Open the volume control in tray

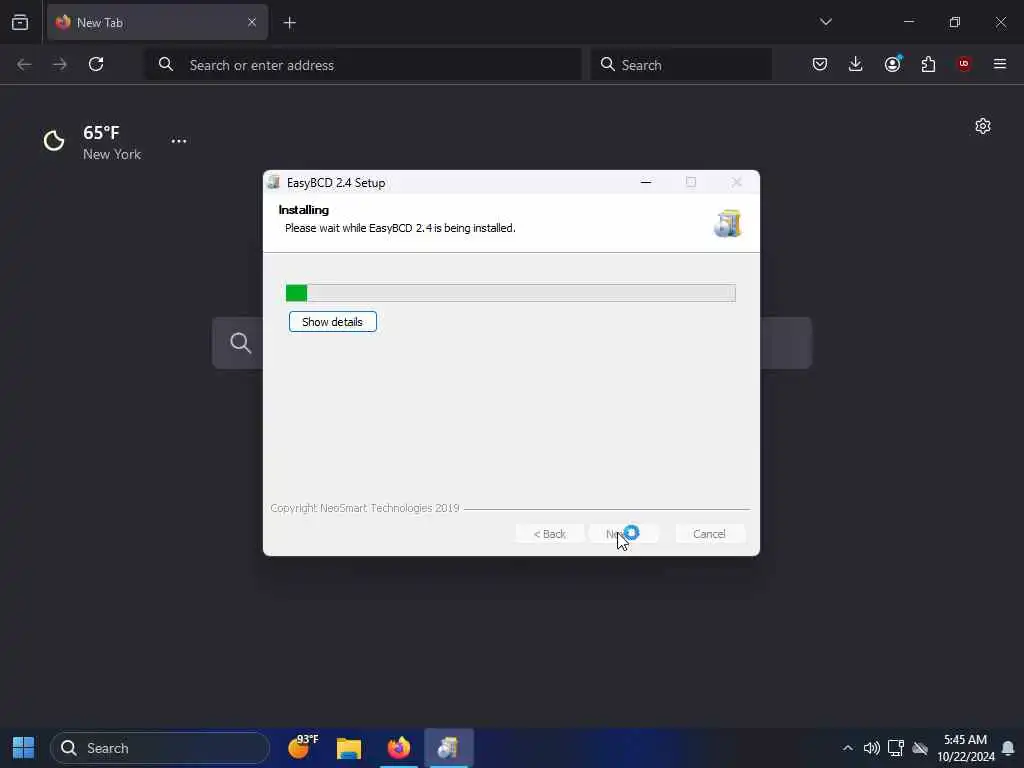pos(872,748)
